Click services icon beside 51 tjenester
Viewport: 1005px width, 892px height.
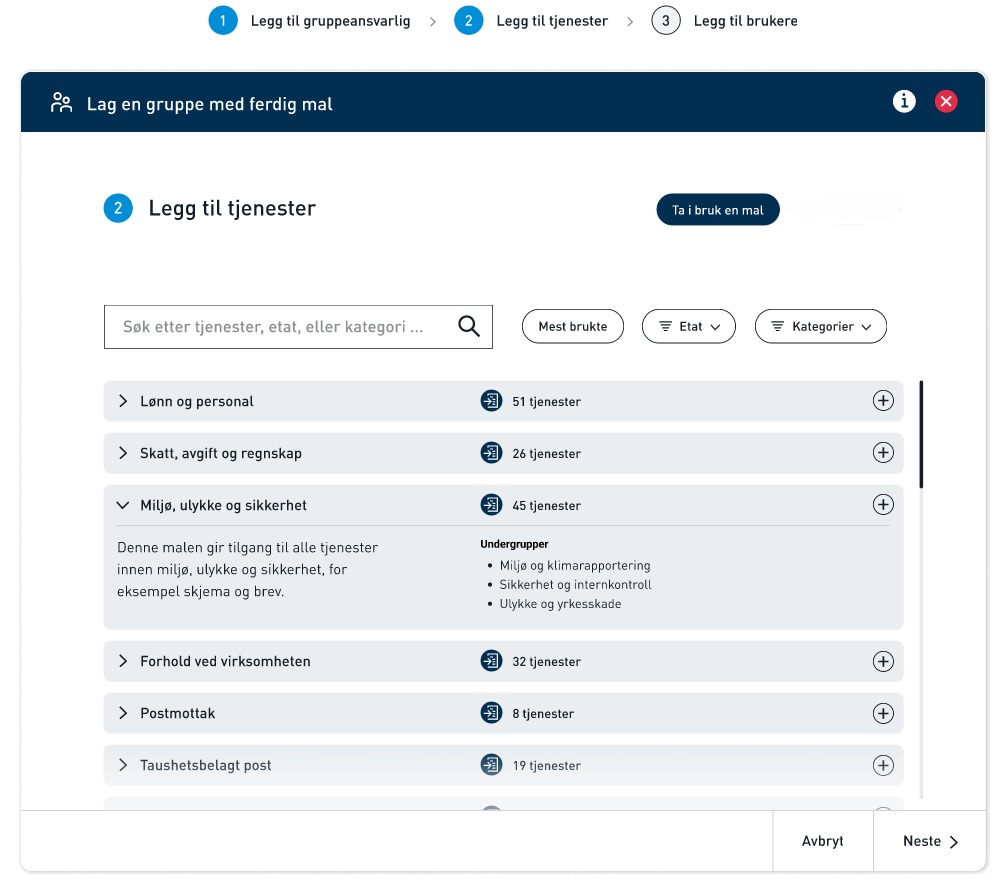pyautogui.click(x=490, y=401)
